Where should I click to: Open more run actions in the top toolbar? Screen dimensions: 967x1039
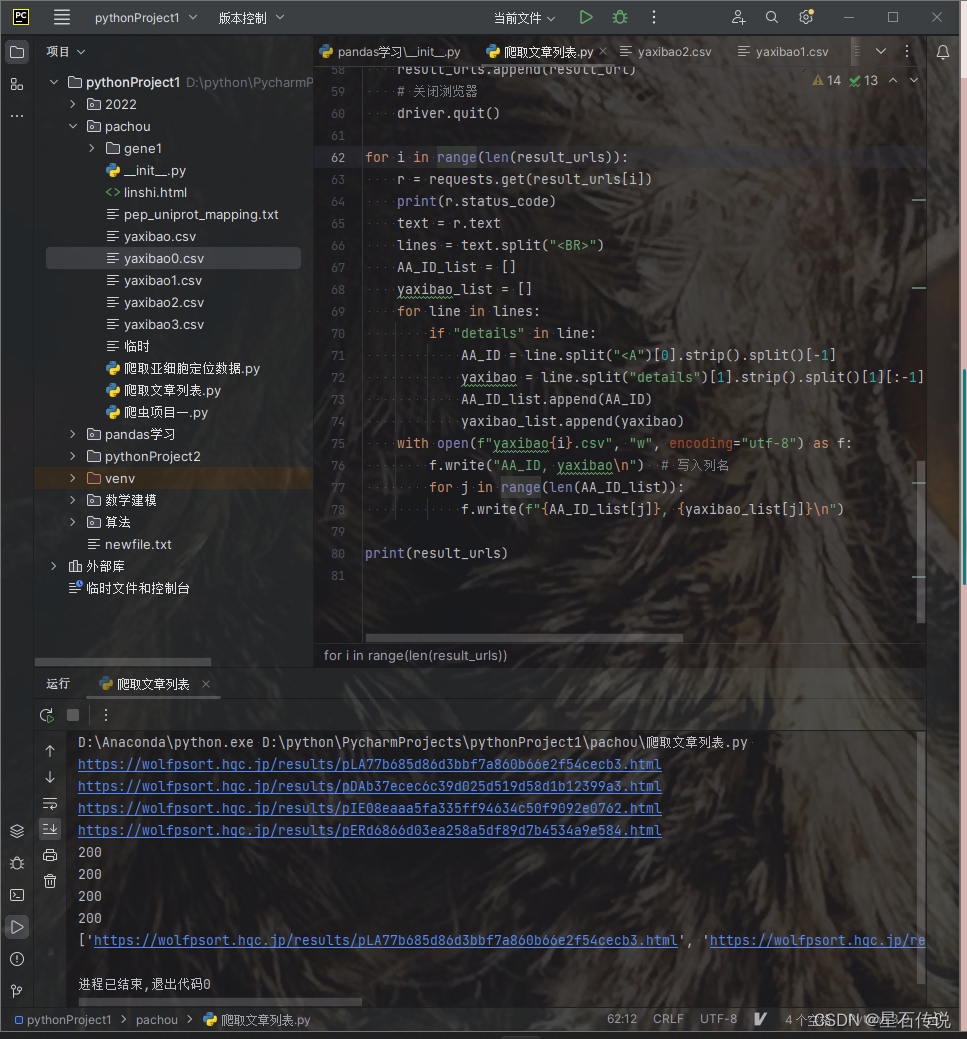654,17
